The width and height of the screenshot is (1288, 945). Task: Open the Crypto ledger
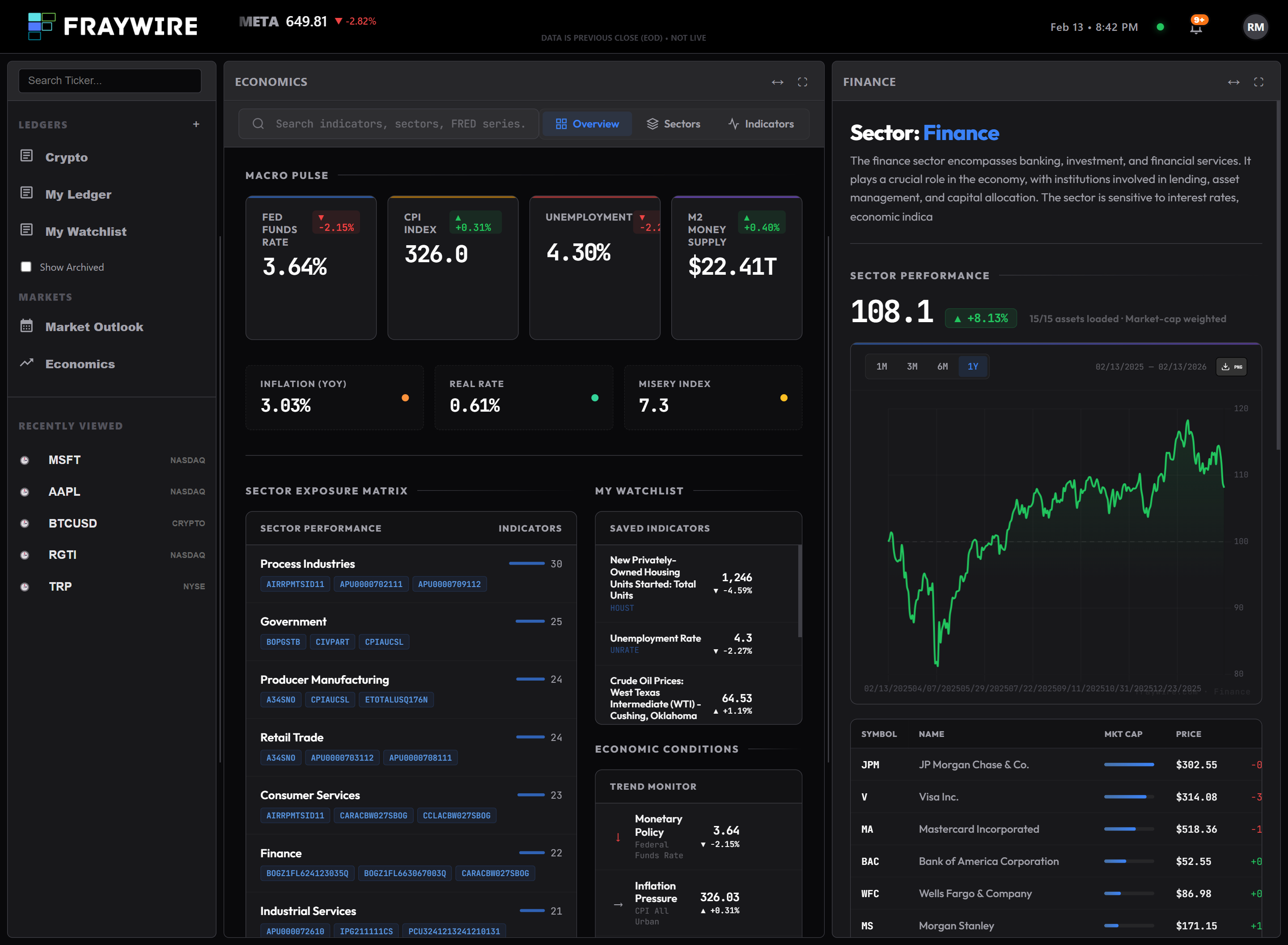click(x=66, y=157)
